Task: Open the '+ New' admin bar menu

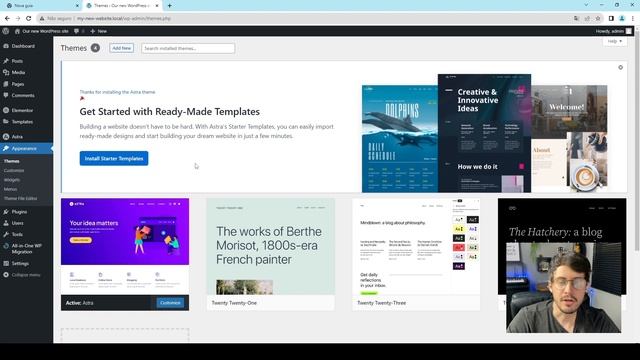Action: (x=98, y=31)
